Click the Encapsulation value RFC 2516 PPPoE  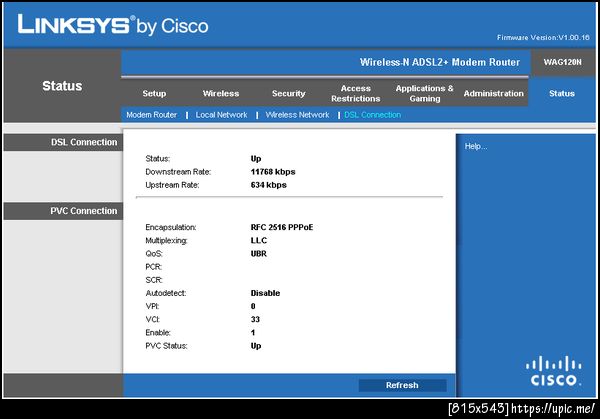click(282, 227)
